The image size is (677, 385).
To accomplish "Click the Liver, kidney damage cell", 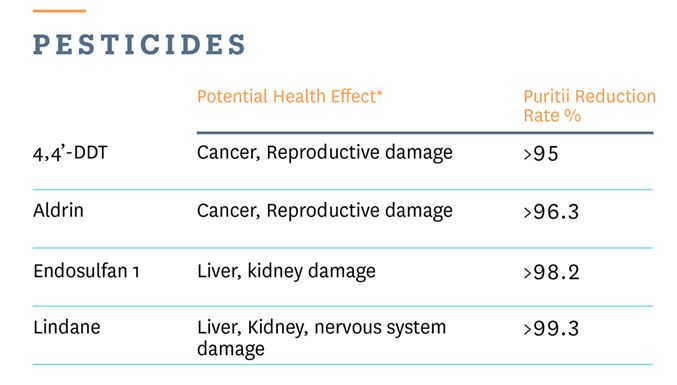I will (286, 271).
